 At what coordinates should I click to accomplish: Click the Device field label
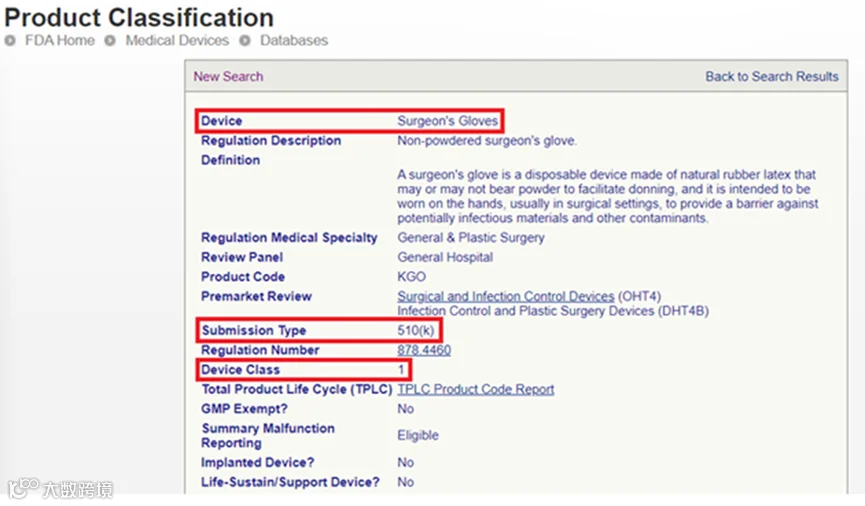[x=221, y=121]
